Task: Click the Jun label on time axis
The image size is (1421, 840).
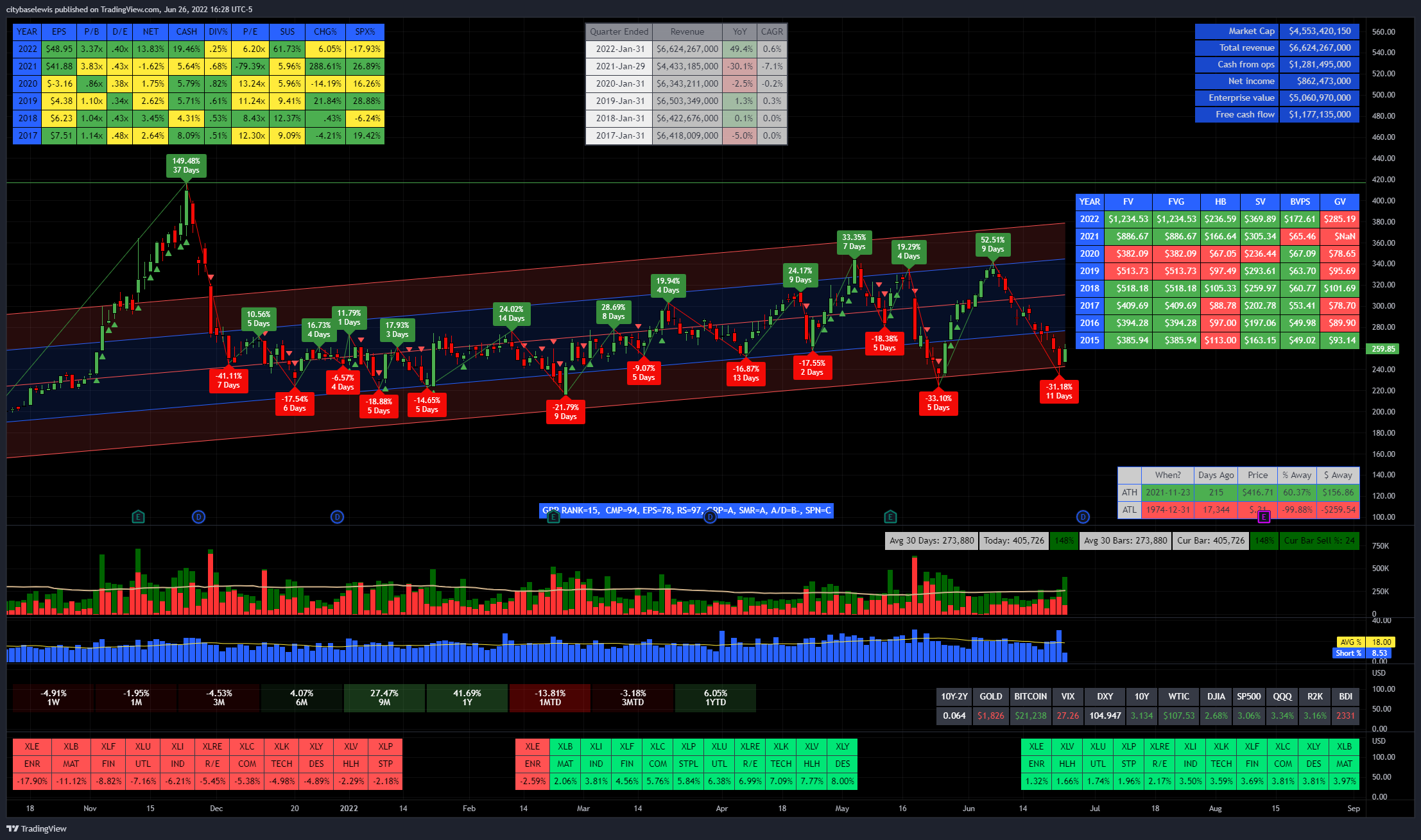Action: [969, 809]
